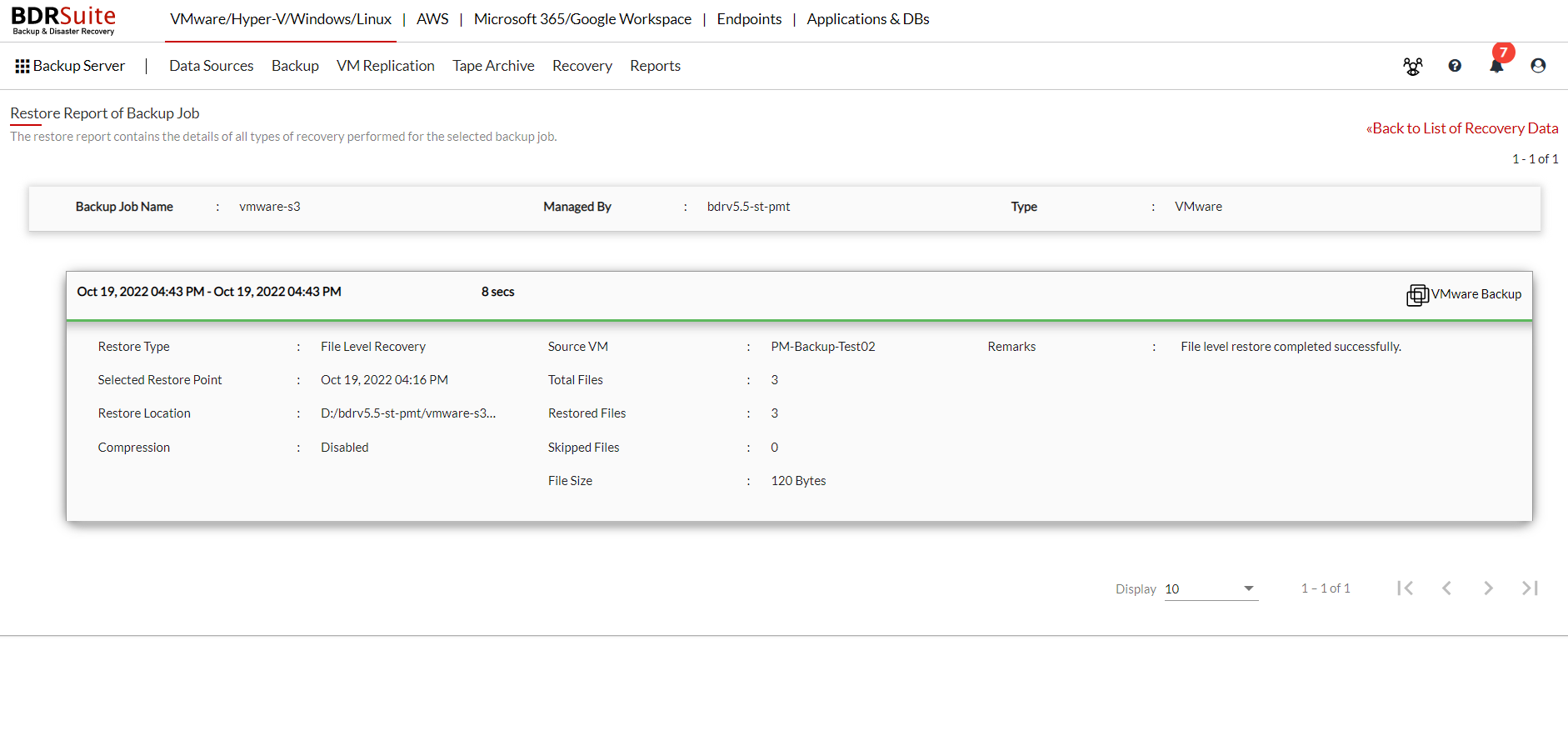
Task: Switch to the AWS tab
Action: coord(432,19)
